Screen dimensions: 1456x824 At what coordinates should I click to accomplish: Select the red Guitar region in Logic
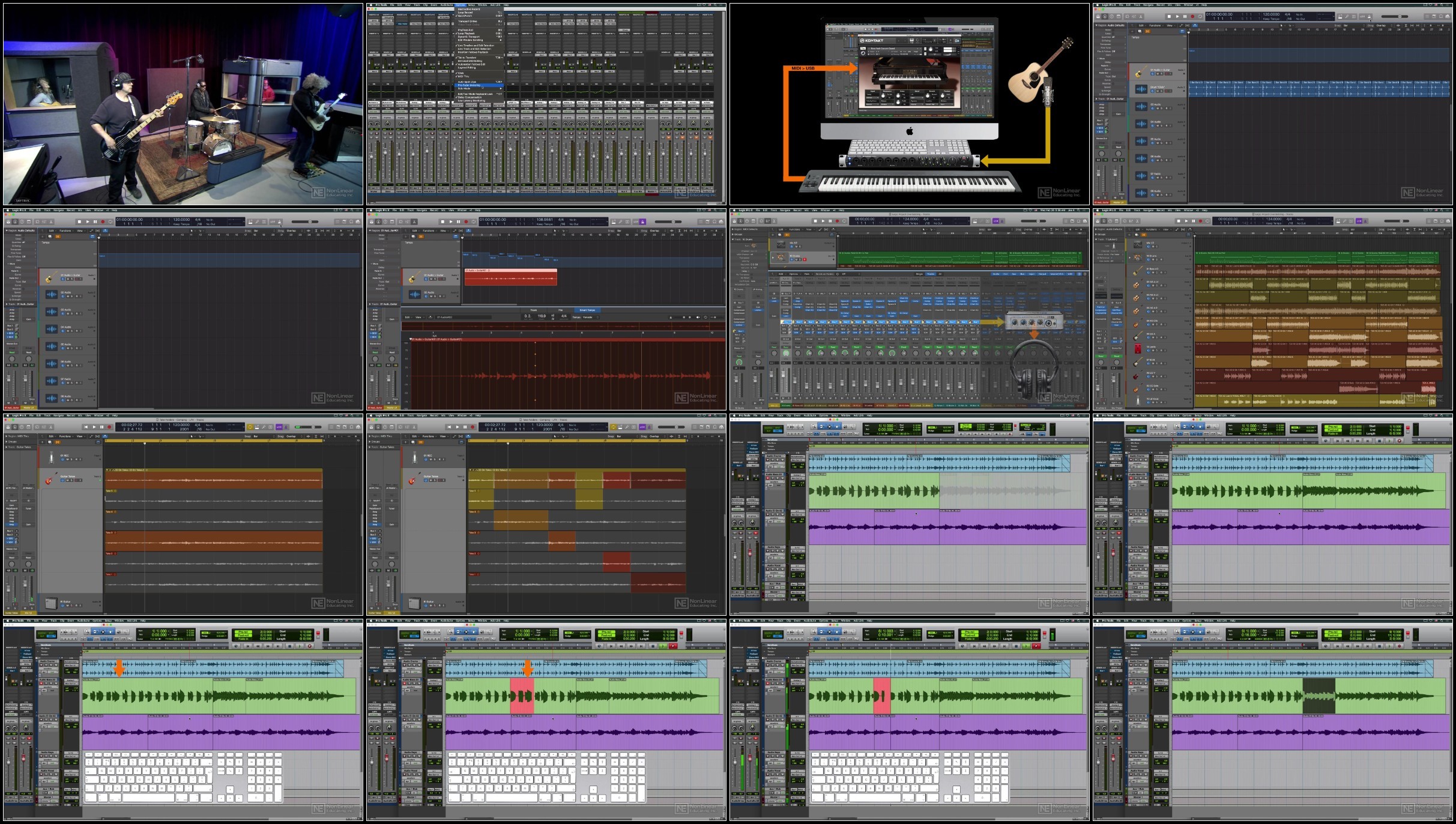tap(510, 277)
